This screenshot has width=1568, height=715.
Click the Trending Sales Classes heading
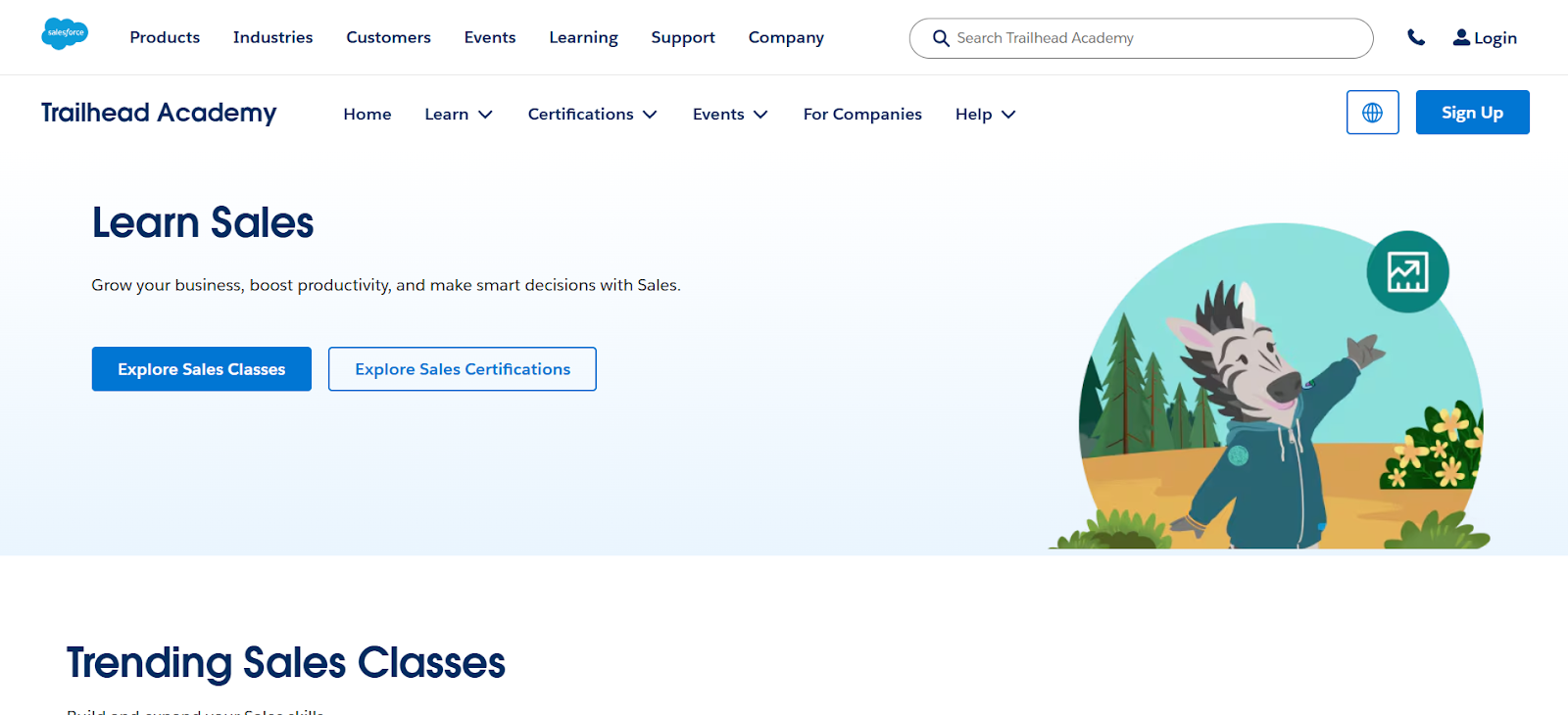(x=286, y=662)
